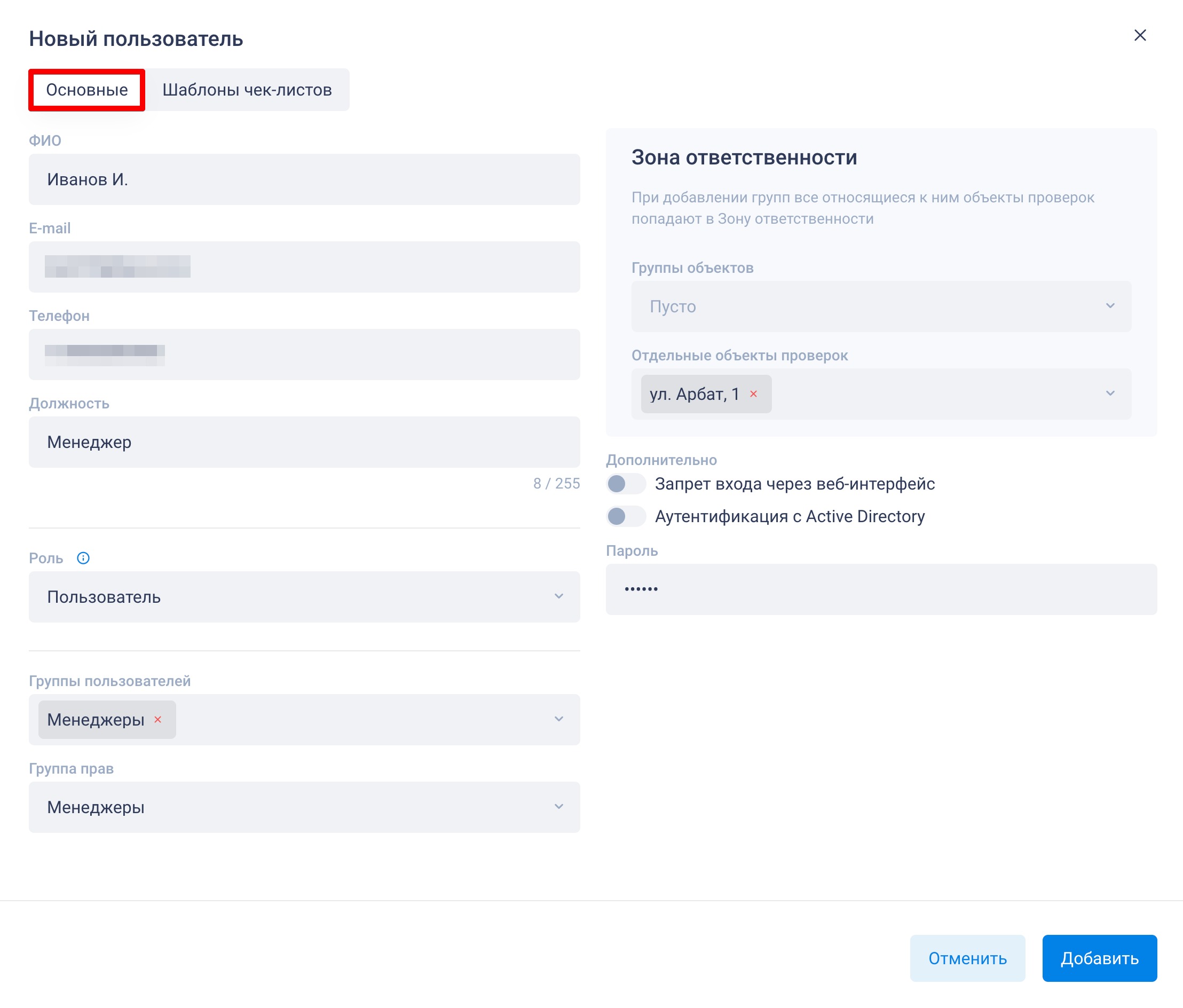Focus the Должность text field
Image resolution: width=1183 pixels, height=1008 pixels.
[x=304, y=442]
